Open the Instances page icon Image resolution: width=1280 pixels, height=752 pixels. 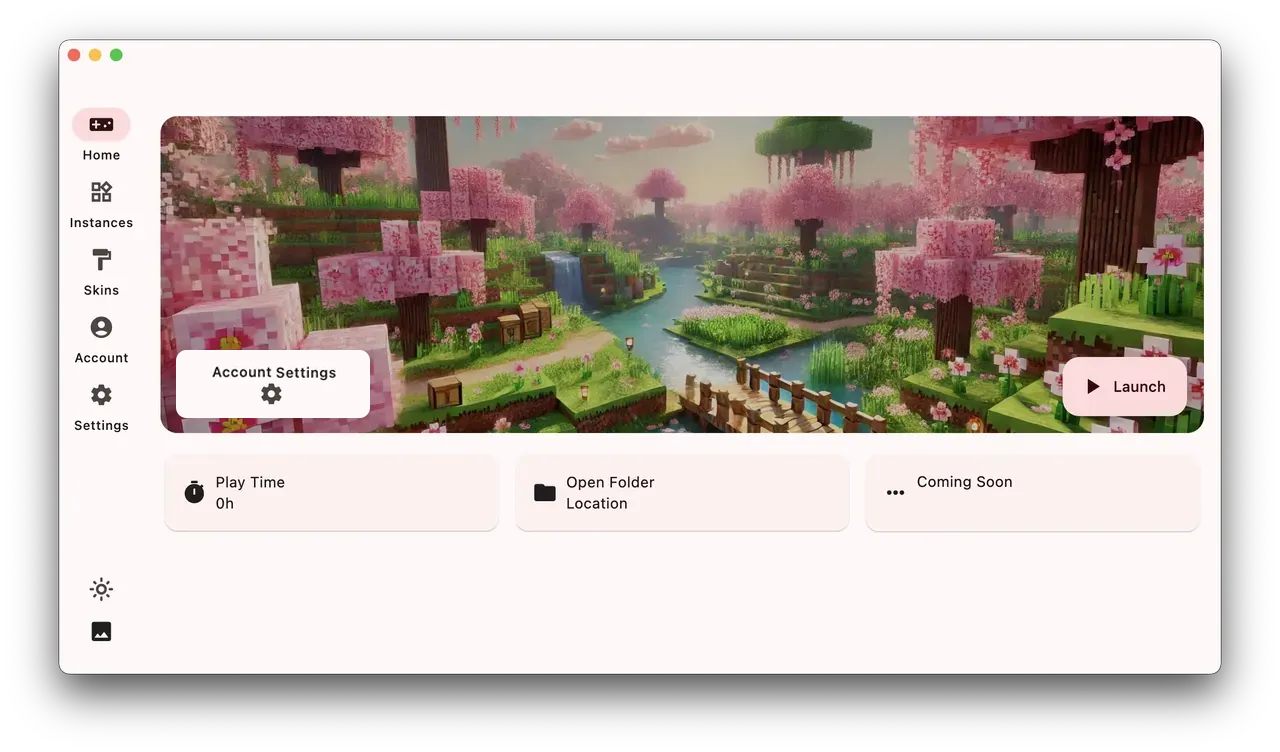coord(101,192)
